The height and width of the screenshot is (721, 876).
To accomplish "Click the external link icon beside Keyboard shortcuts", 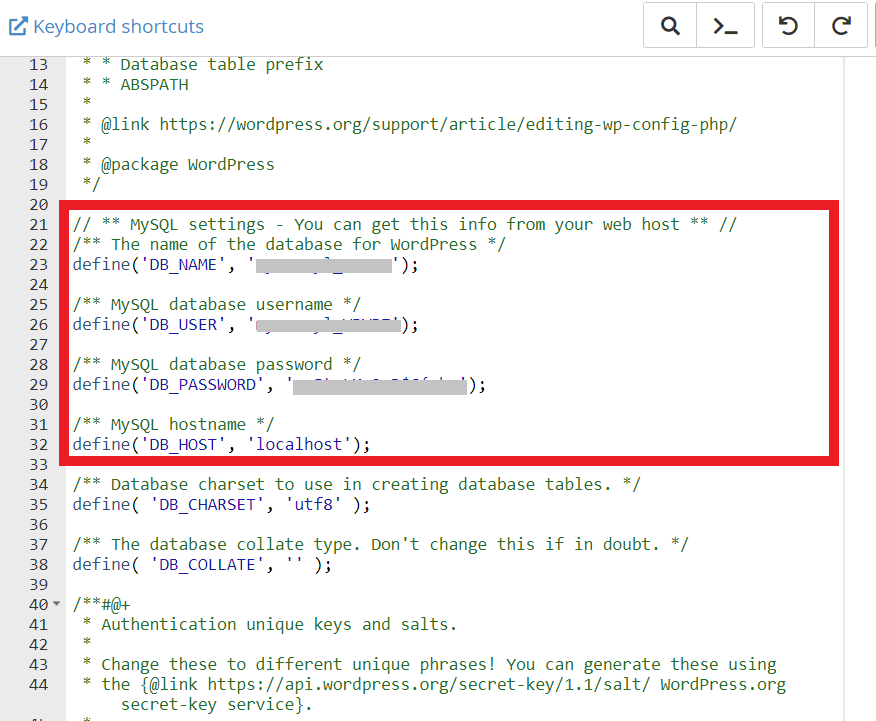I will [x=18, y=26].
